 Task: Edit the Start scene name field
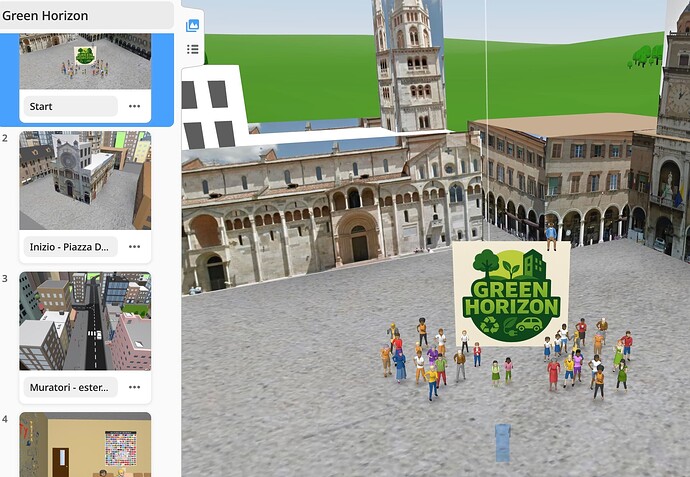point(70,106)
